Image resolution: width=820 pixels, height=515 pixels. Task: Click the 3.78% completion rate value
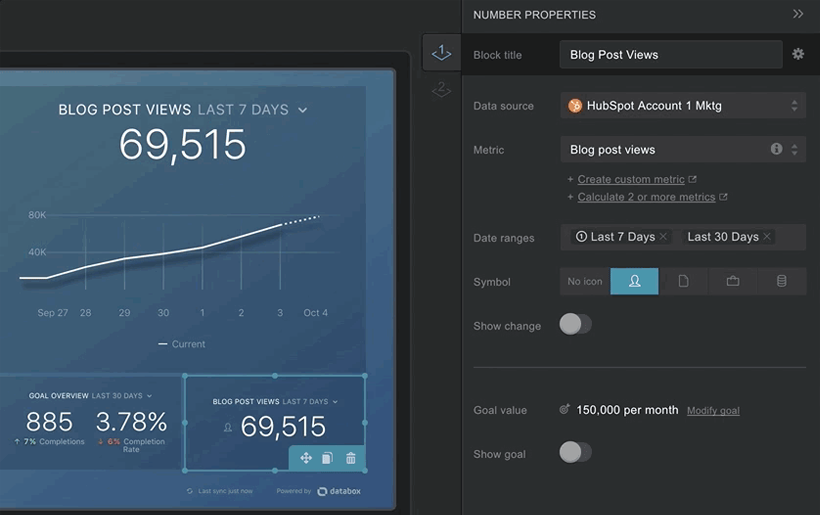click(131, 422)
